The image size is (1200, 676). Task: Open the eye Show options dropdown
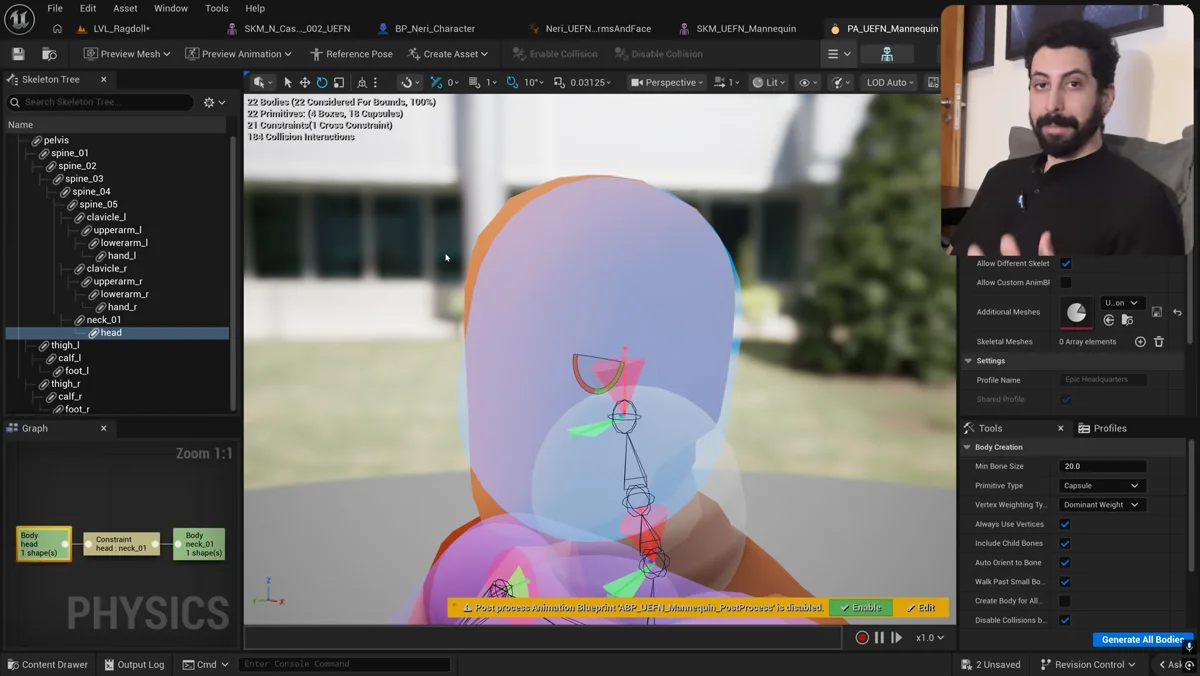(x=808, y=83)
